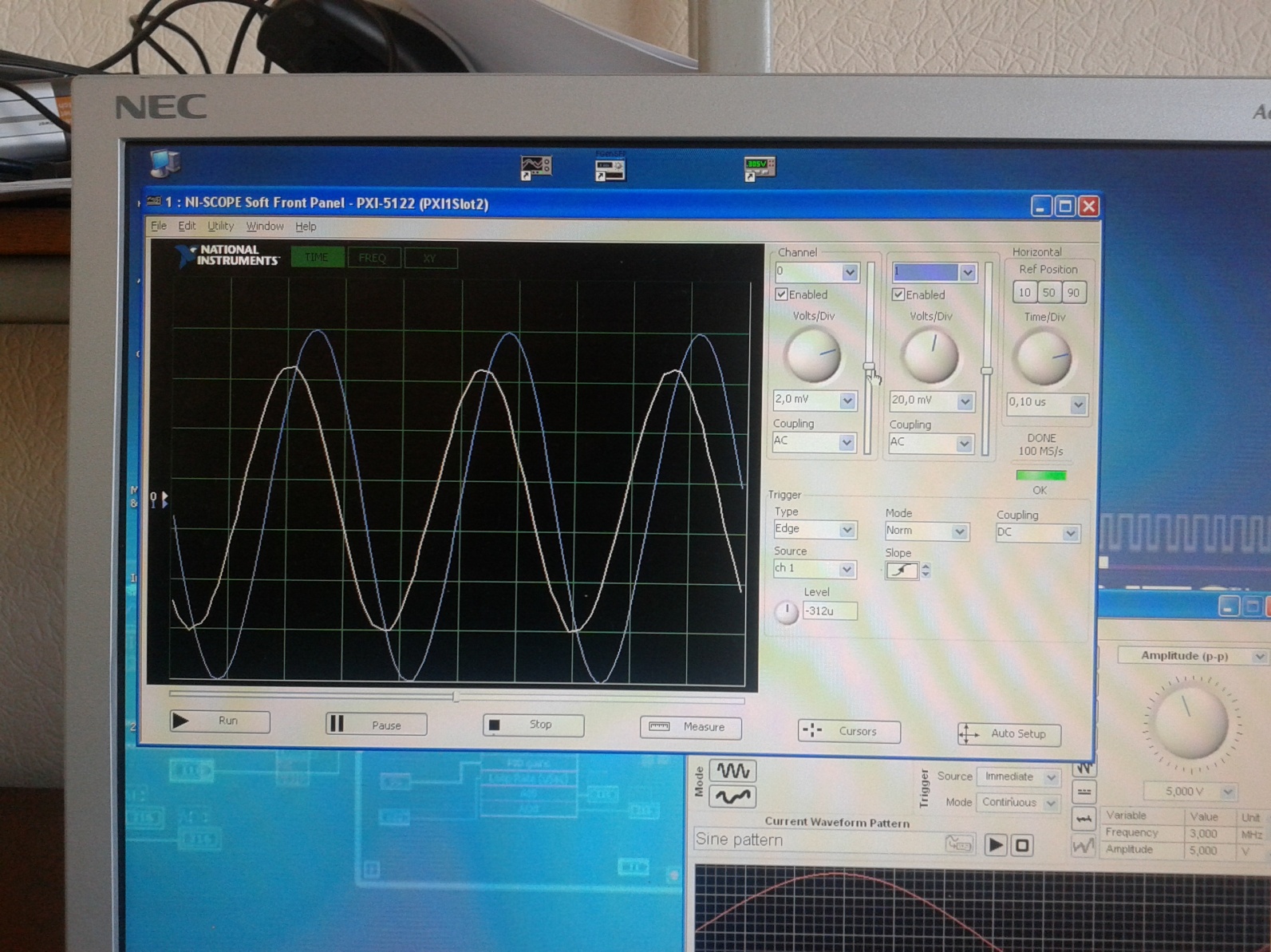The height and width of the screenshot is (952, 1271).
Task: Open generator Trigger Source Immediate dropdown
Action: click(1052, 777)
